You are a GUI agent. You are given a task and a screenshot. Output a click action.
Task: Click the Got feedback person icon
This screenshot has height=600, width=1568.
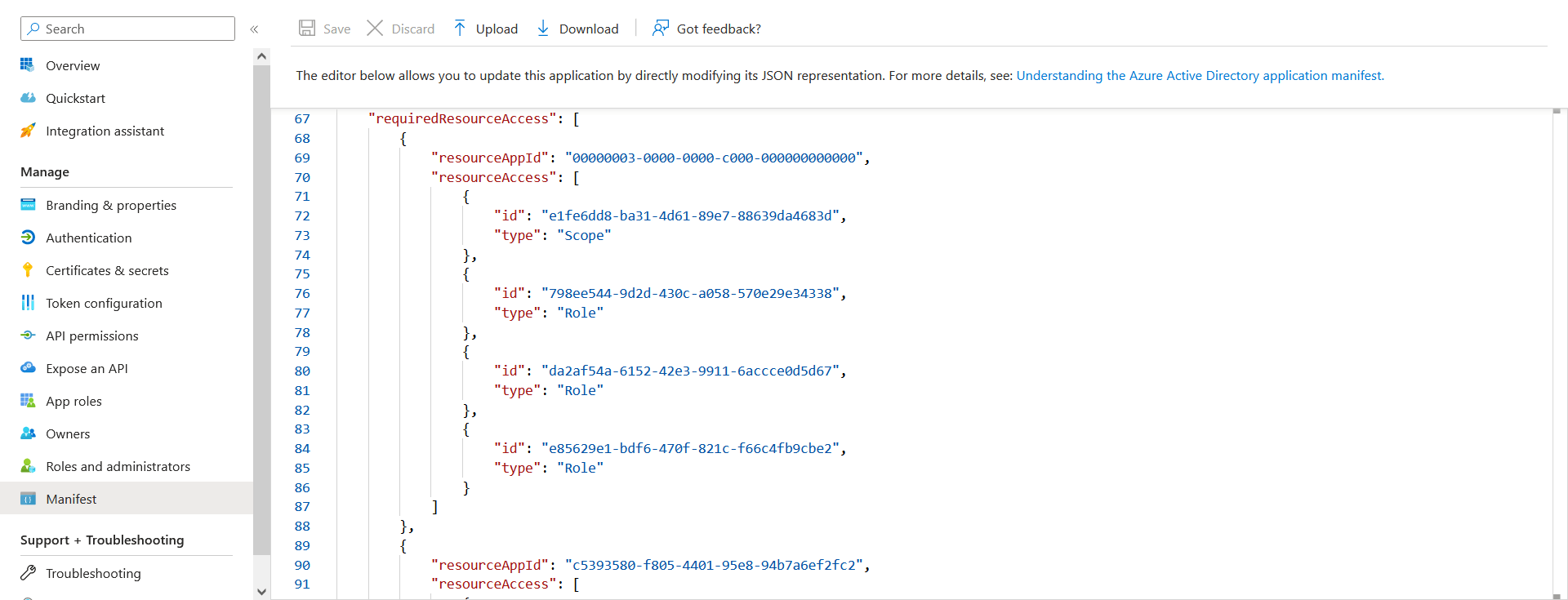tap(660, 29)
